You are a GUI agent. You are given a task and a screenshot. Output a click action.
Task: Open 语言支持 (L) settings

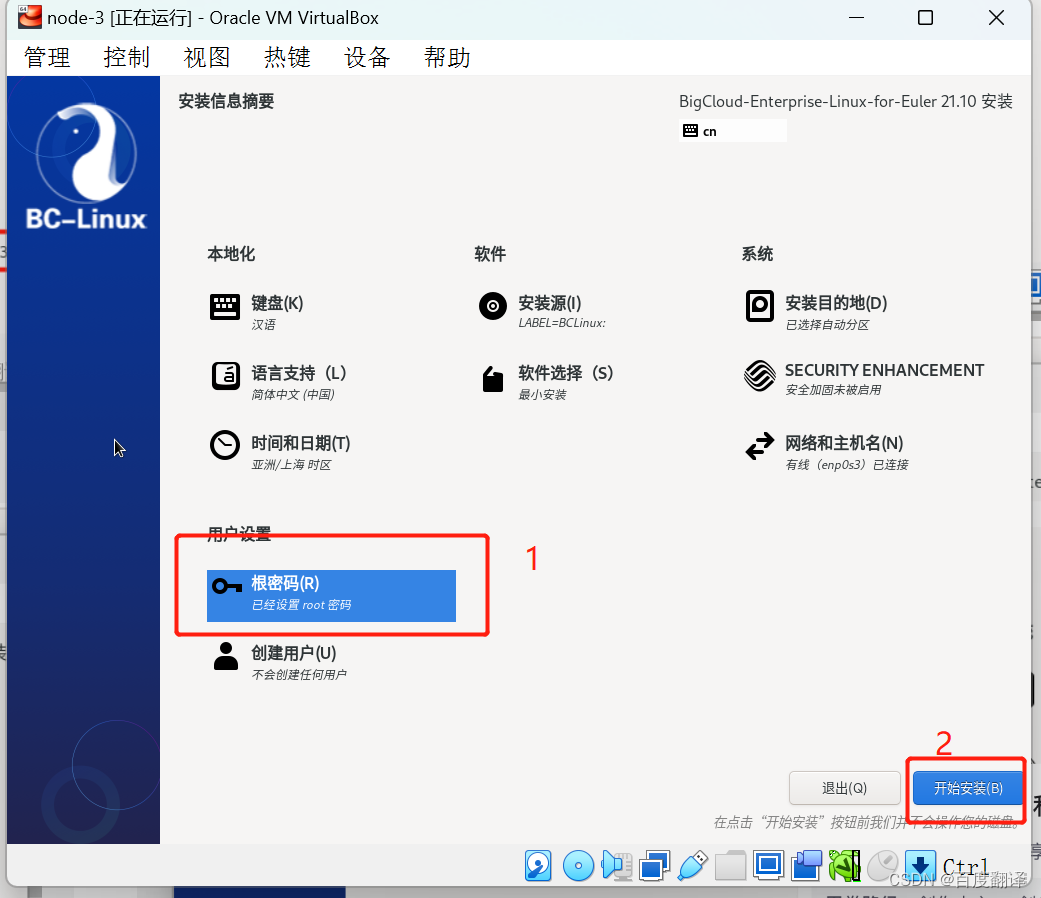[x=299, y=373]
